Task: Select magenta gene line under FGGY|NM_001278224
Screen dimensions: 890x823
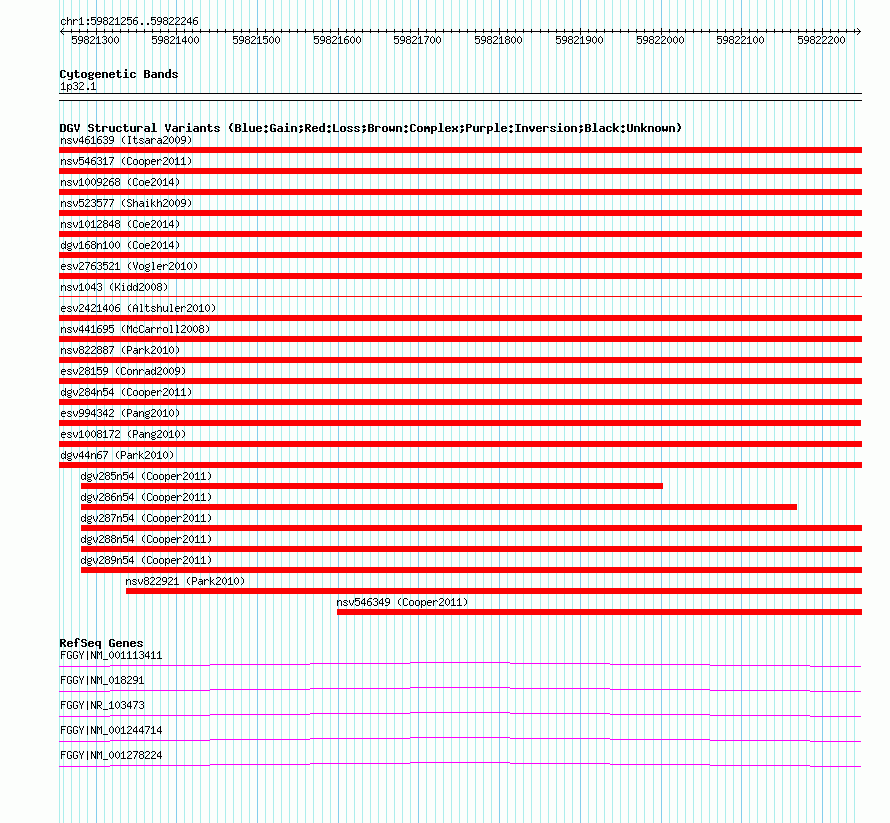Action: (460, 764)
